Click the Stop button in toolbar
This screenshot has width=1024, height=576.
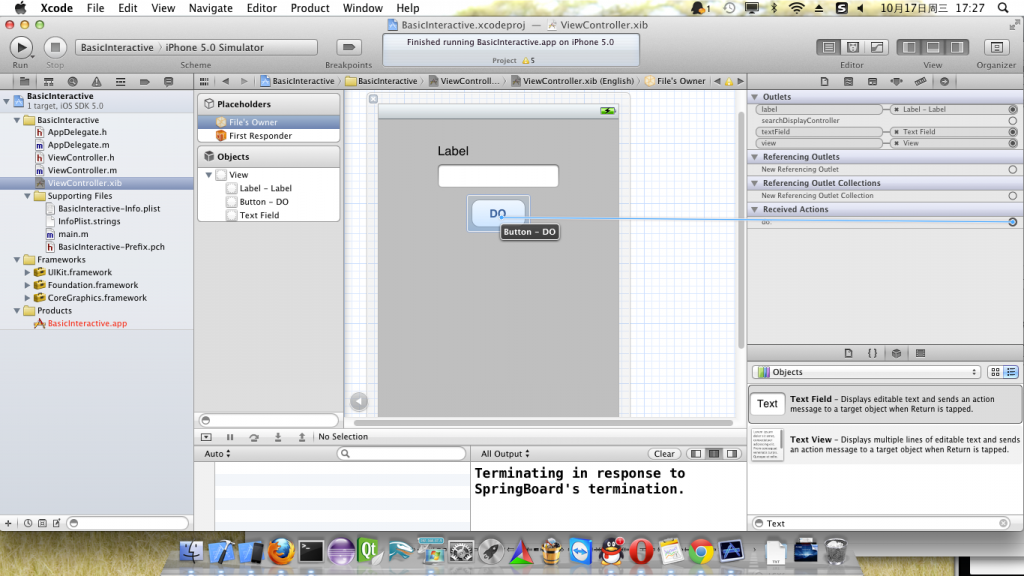point(55,47)
